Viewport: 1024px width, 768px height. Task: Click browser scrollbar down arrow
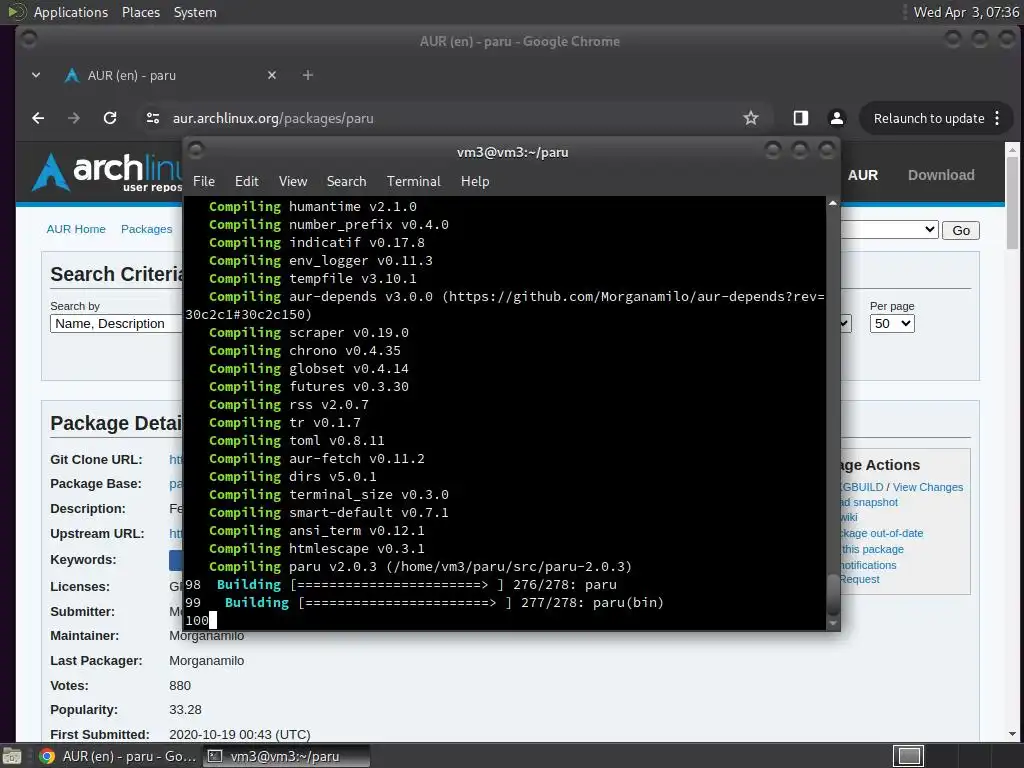tap(1012, 734)
